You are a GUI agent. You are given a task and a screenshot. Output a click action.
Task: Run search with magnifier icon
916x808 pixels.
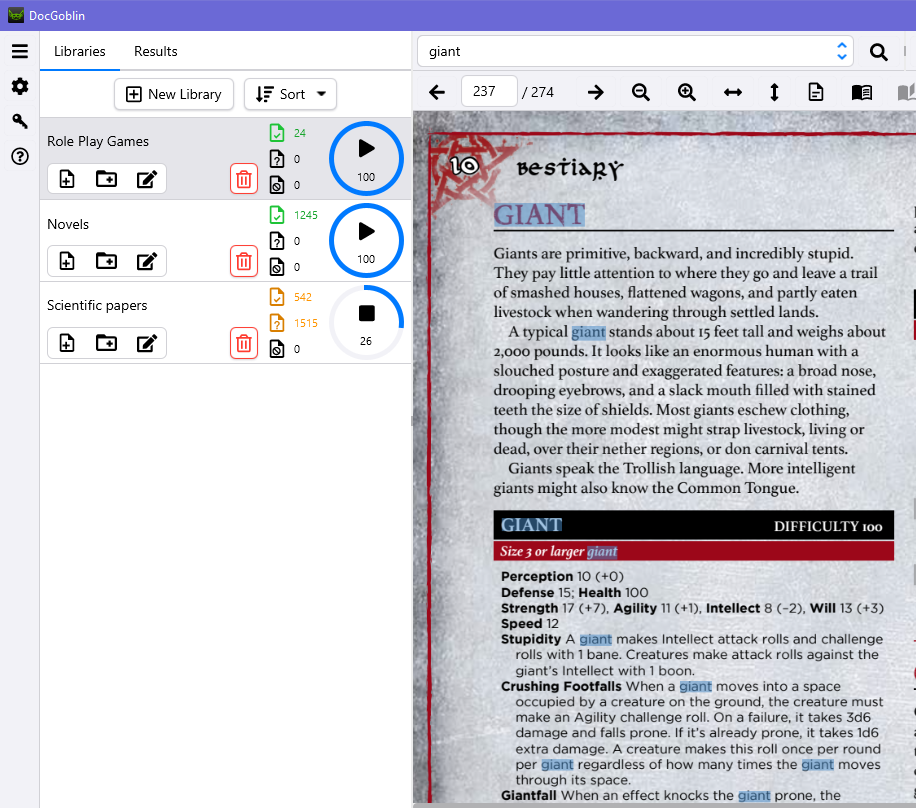[x=879, y=52]
